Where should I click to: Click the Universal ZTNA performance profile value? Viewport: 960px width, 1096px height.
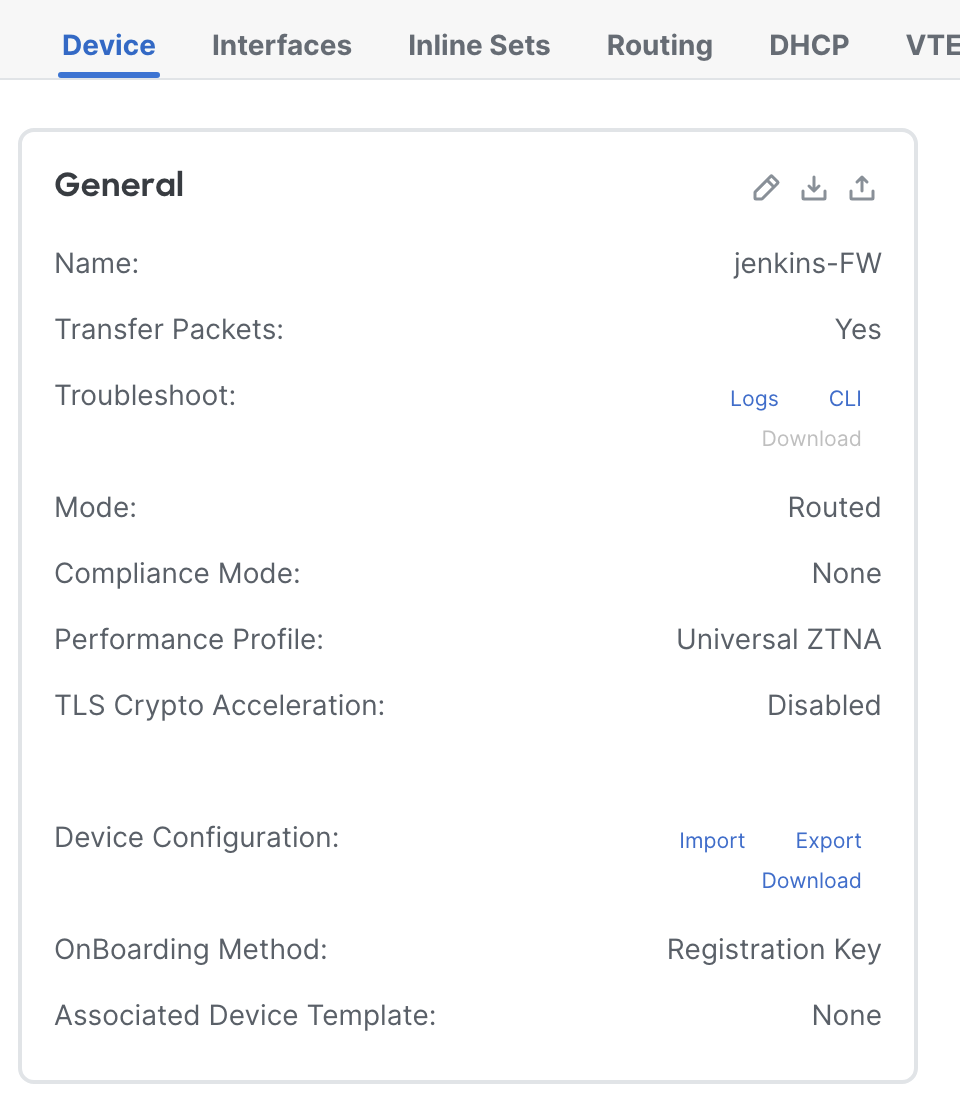tap(778, 640)
